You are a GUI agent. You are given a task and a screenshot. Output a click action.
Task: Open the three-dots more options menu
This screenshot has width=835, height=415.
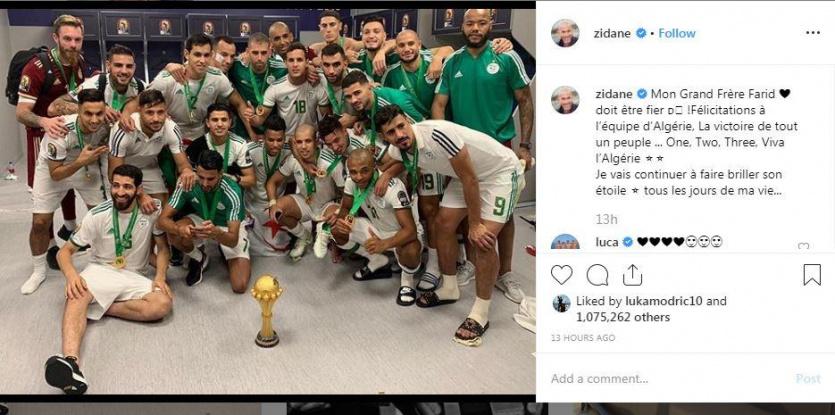click(813, 33)
